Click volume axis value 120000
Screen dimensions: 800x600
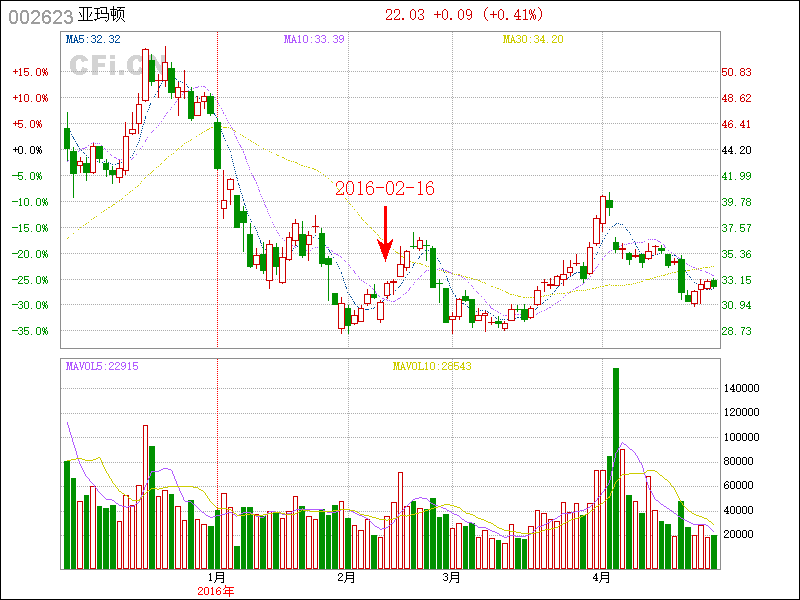point(741,412)
